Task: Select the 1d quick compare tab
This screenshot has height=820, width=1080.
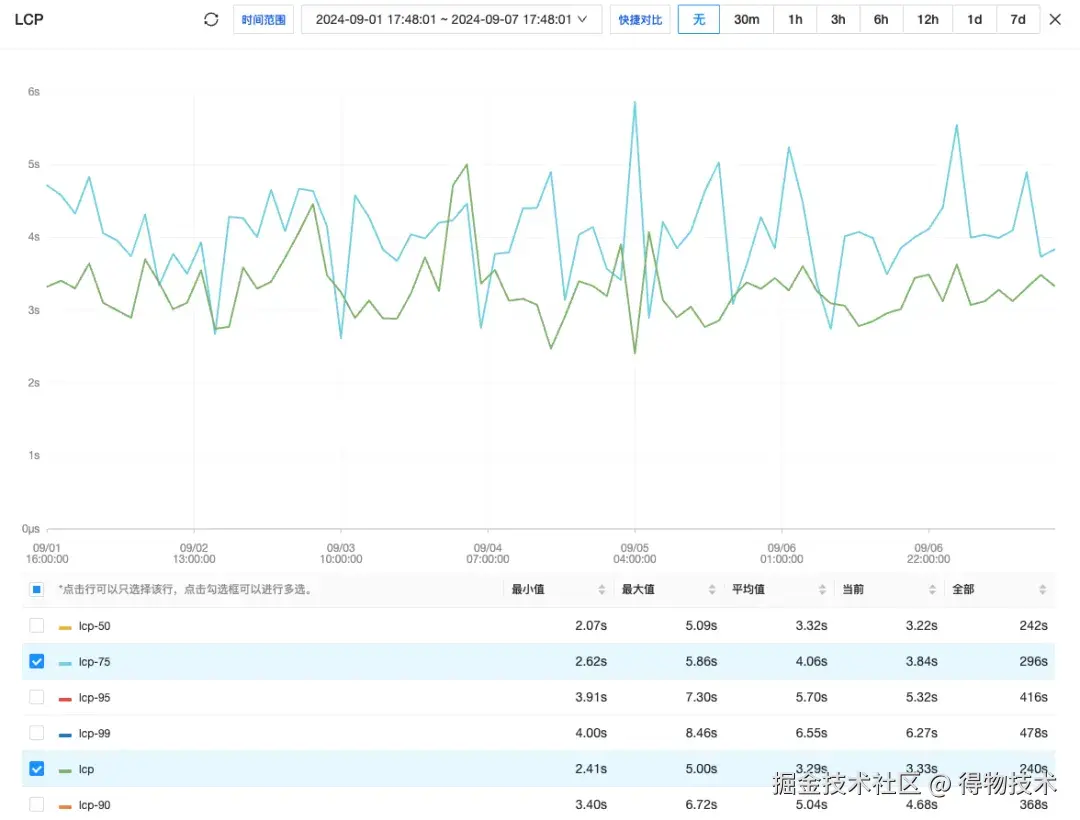Action: point(974,20)
